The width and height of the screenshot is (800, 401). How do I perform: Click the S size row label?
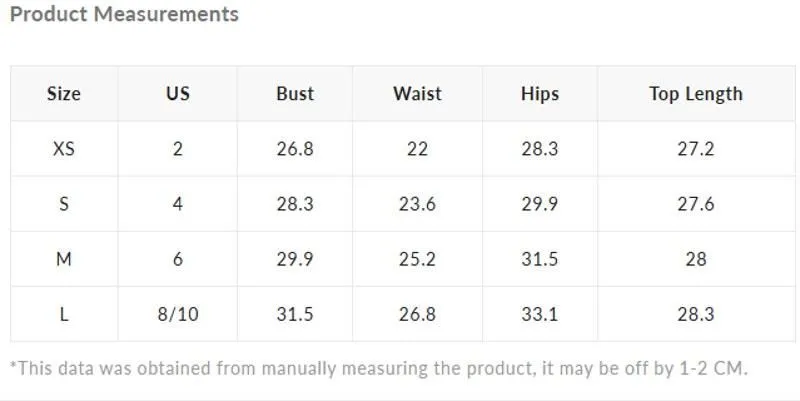tap(64, 204)
